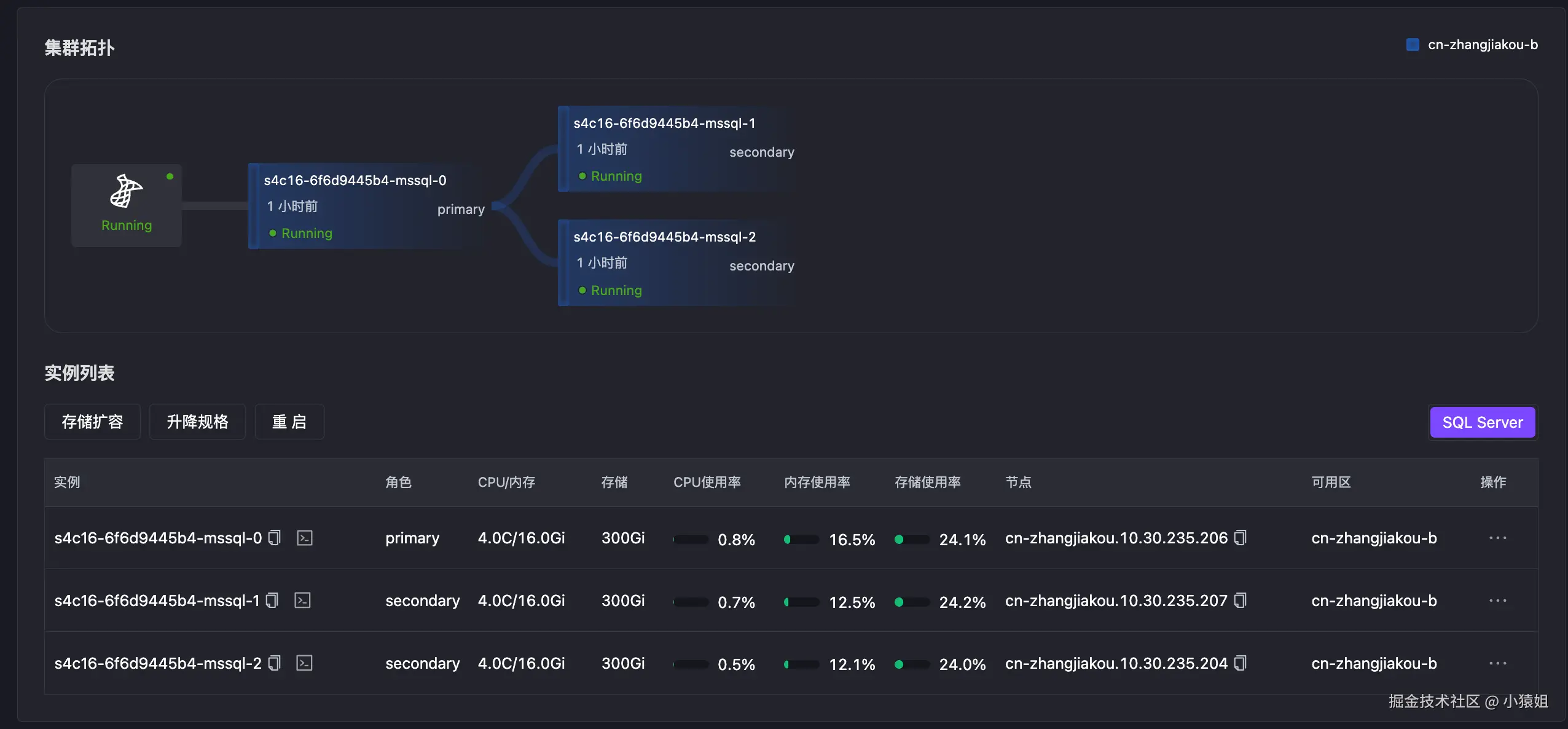Click the 重启 button
1568x729 pixels.
coord(289,422)
